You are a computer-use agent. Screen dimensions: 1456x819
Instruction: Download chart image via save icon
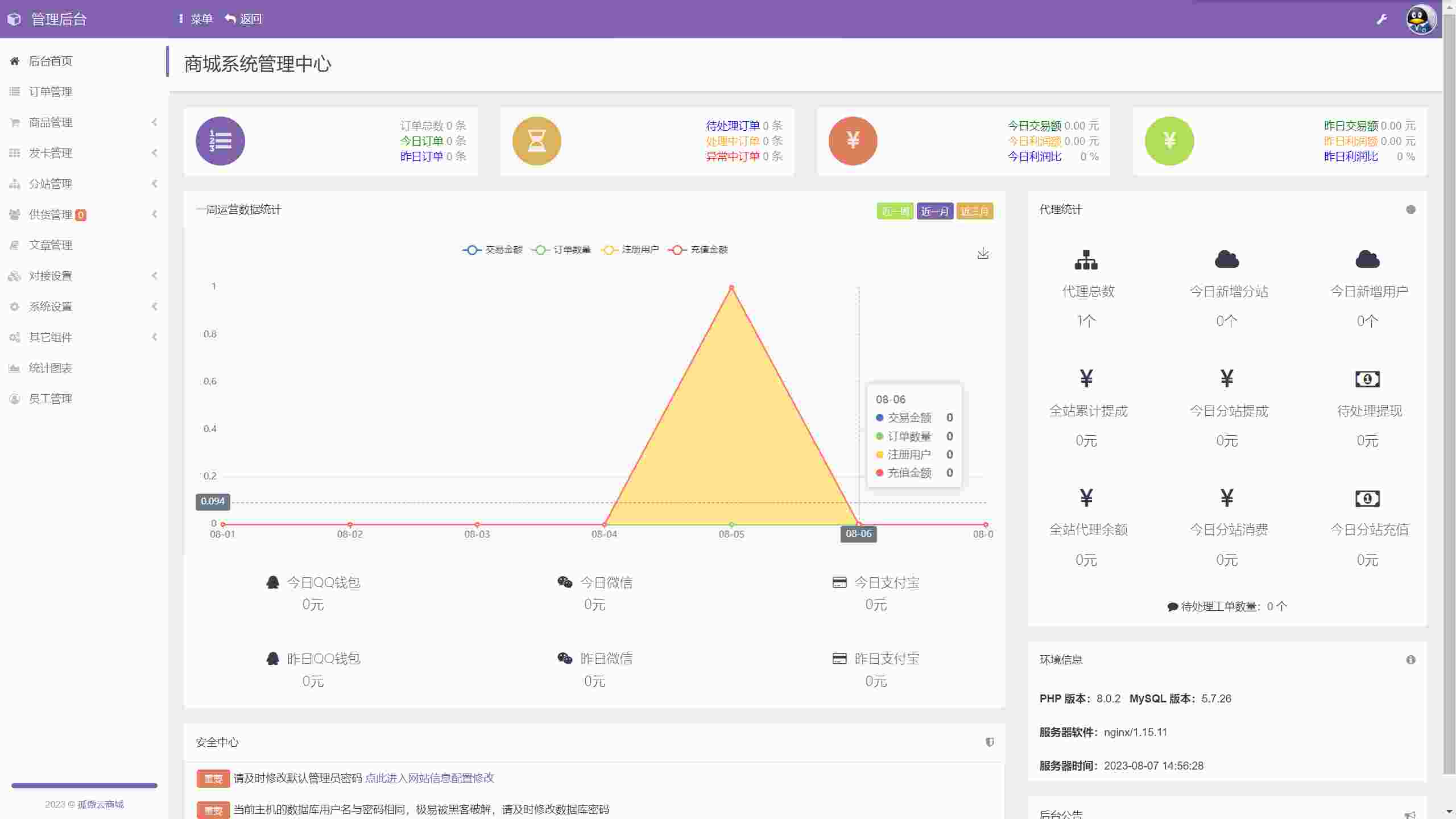[x=983, y=254]
